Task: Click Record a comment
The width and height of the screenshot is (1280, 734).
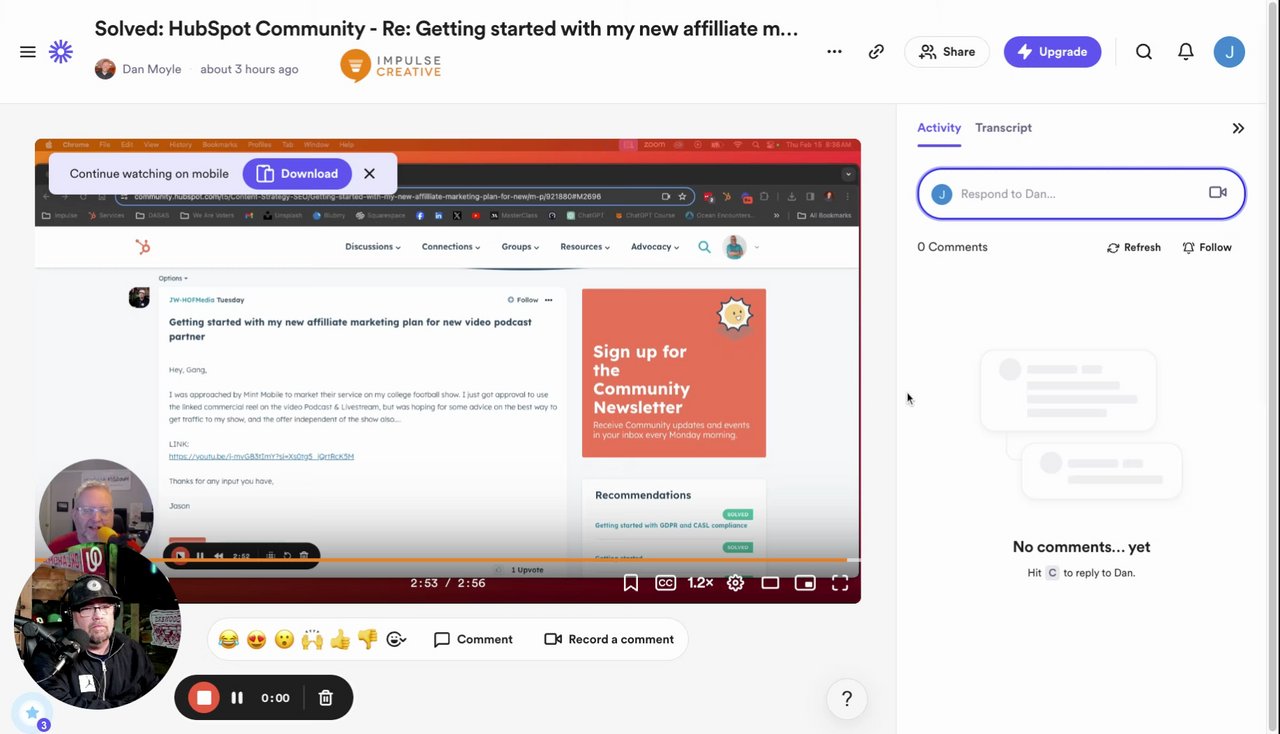Action: pyautogui.click(x=609, y=639)
